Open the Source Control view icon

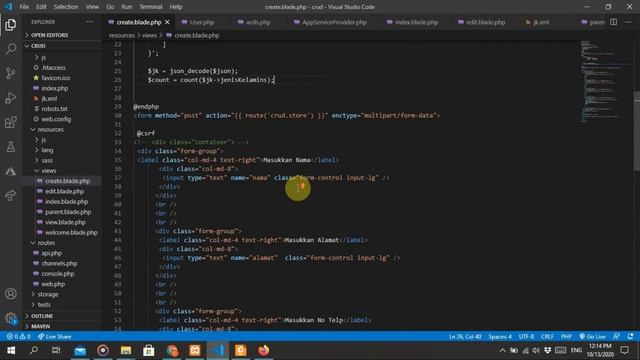pyautogui.click(x=11, y=73)
